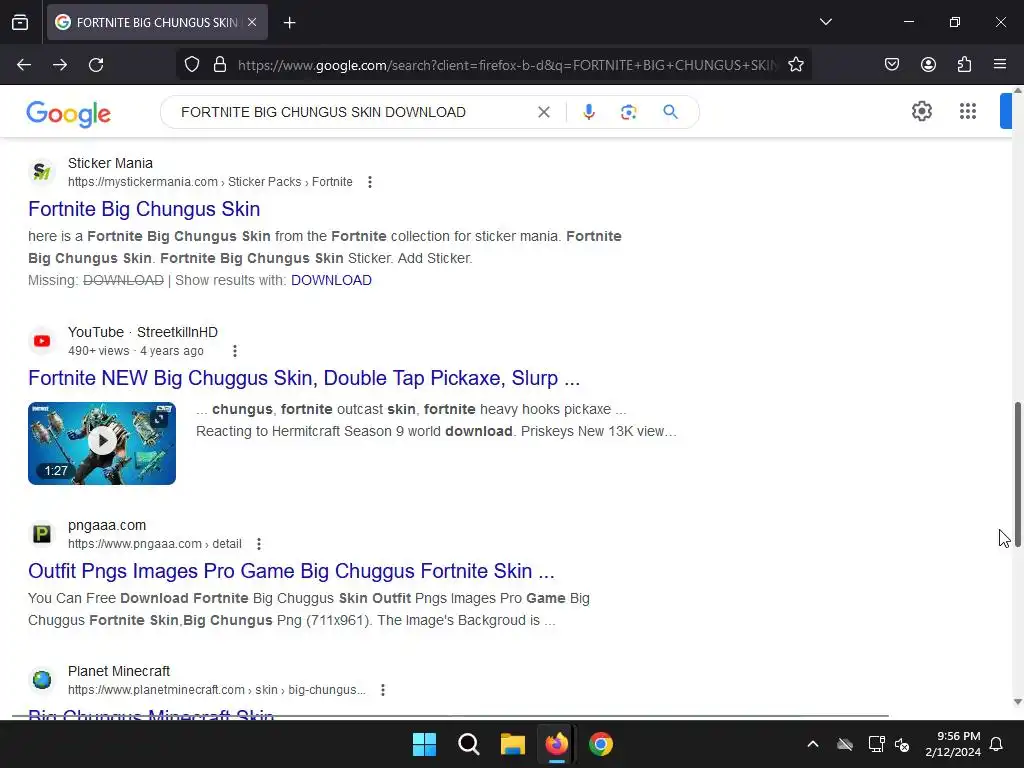The image size is (1024, 768).
Task: Open Fortnite Big Chungus Skin result
Action: click(144, 209)
